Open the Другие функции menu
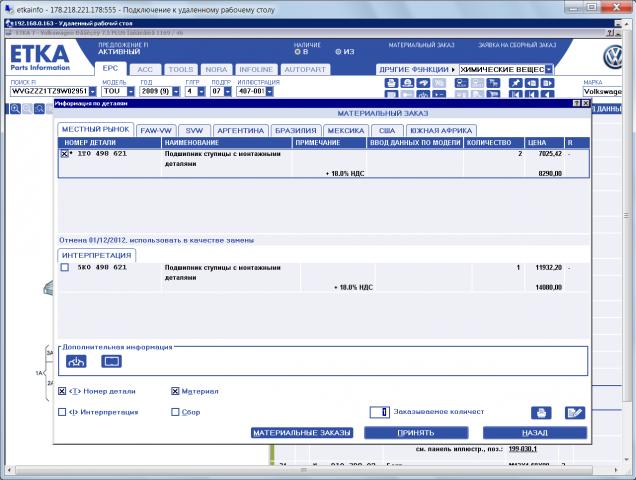The height and width of the screenshot is (480, 636). [417, 69]
